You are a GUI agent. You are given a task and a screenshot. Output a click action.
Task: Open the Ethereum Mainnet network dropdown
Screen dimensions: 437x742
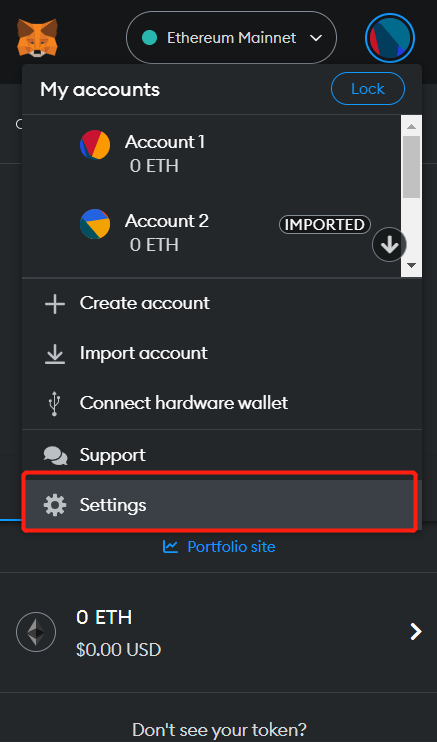(231, 37)
